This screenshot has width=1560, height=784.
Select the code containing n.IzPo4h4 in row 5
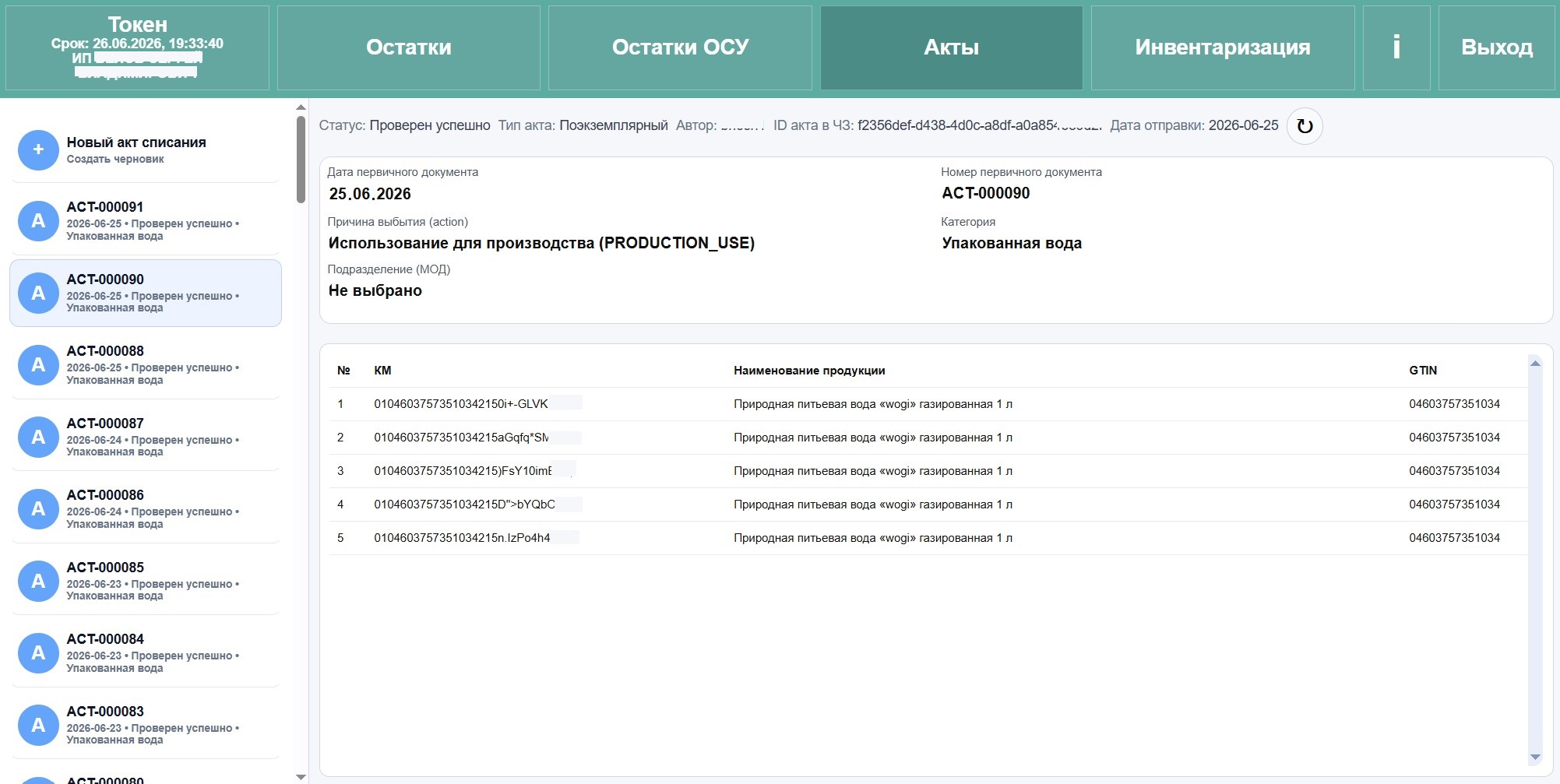[x=462, y=538]
